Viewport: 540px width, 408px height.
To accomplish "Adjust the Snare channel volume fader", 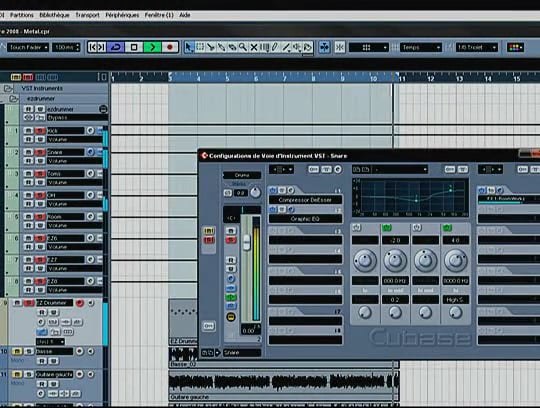I will point(247,242).
